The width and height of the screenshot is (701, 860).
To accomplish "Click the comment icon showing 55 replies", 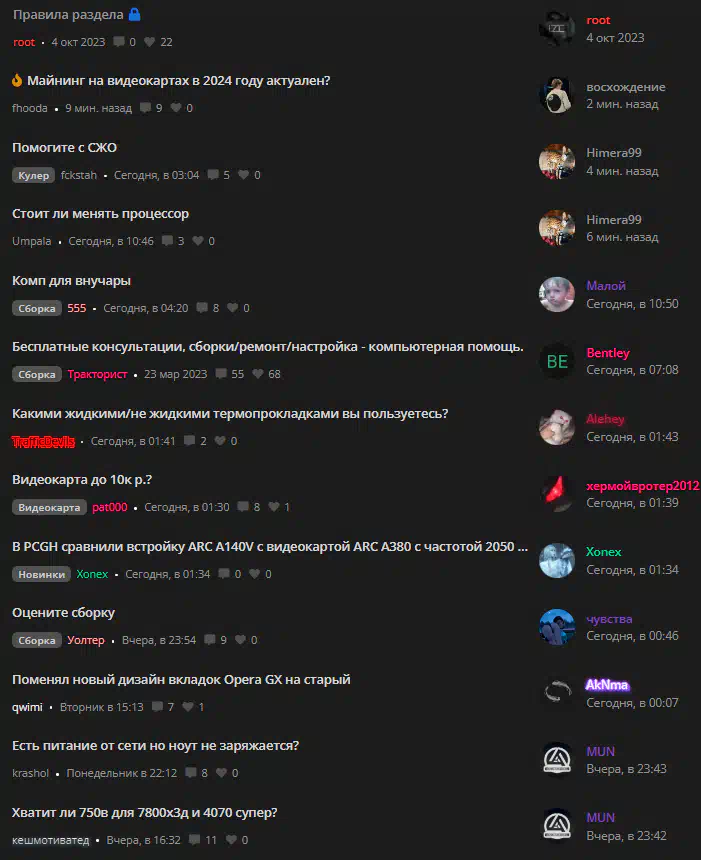I will point(221,374).
